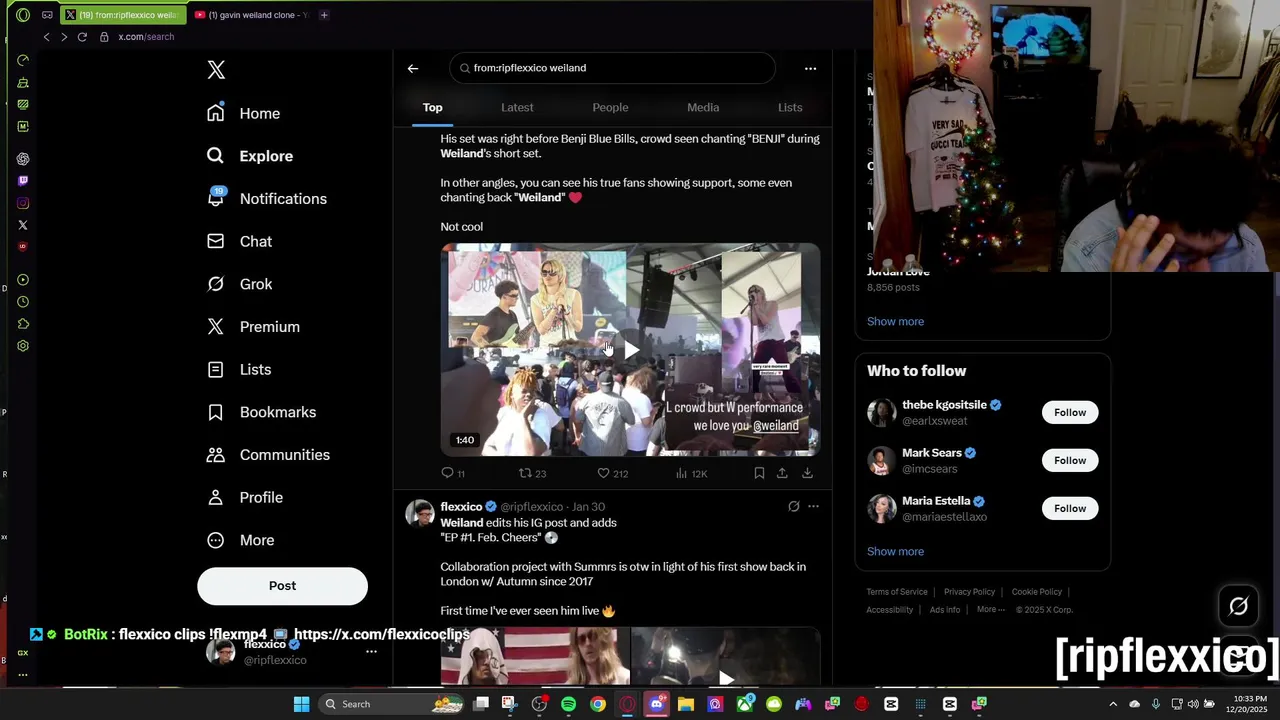Open ChatGPT in the Opera sidebar
The image size is (1280, 720).
(x=23, y=159)
